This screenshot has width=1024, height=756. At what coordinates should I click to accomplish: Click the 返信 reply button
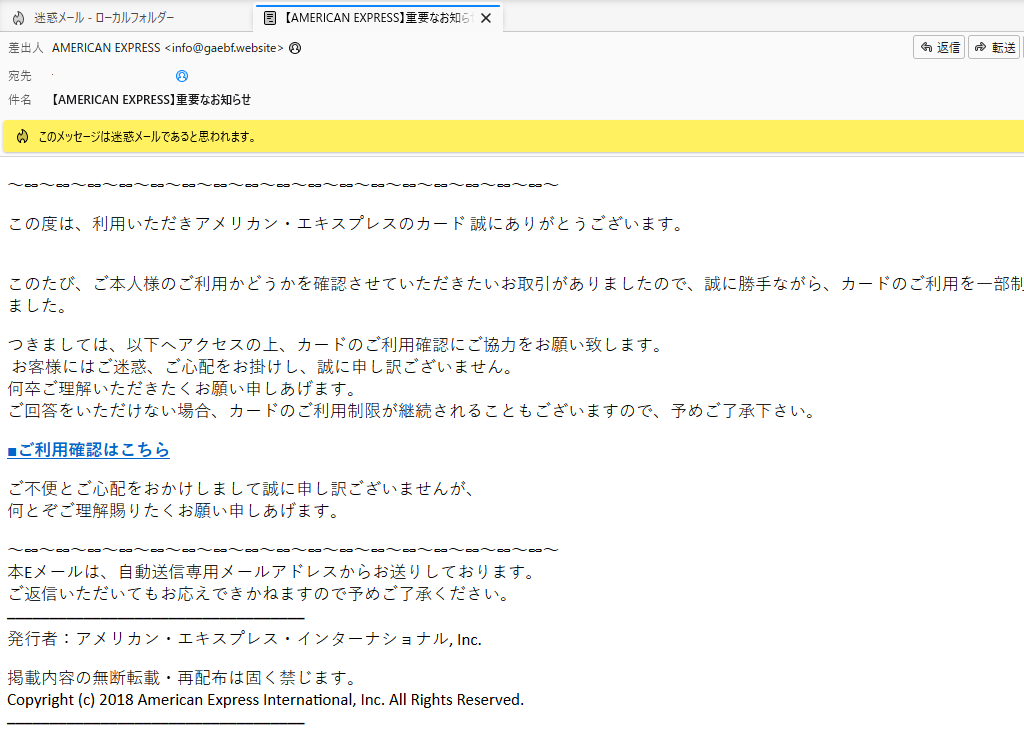939,47
